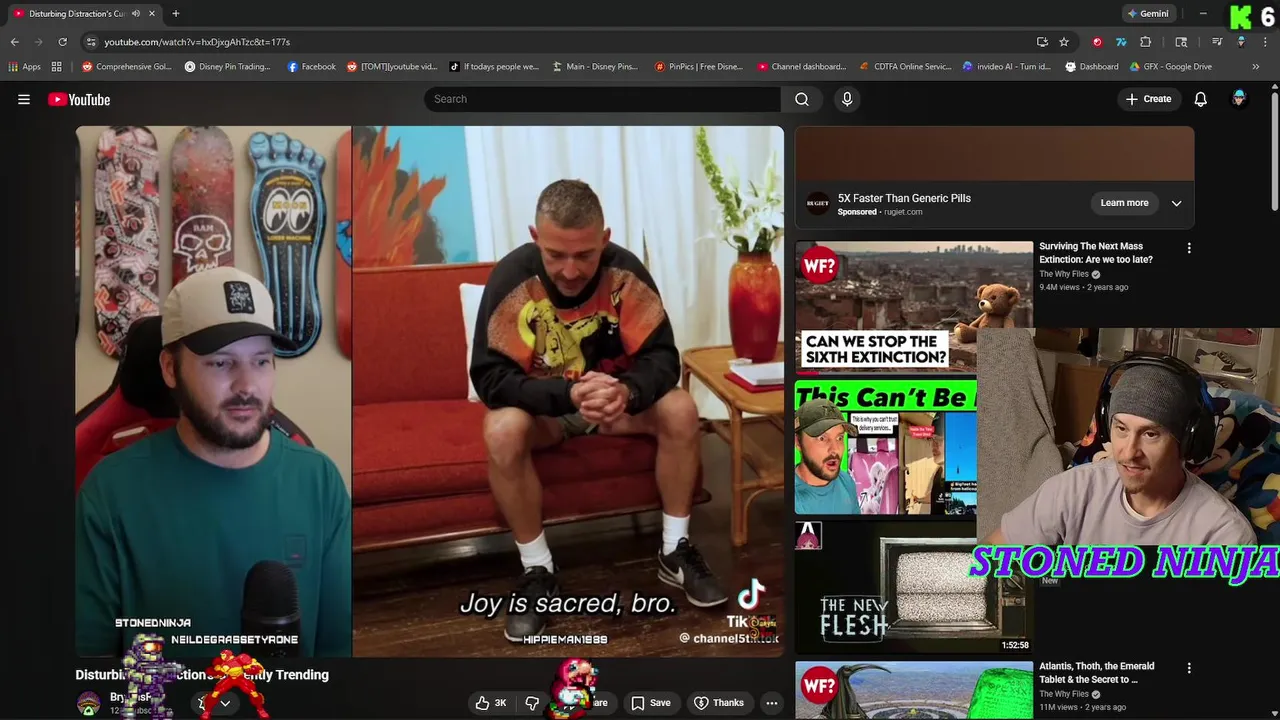Open Sixth Extinction video thumbnail
The width and height of the screenshot is (1280, 720).
(914, 306)
